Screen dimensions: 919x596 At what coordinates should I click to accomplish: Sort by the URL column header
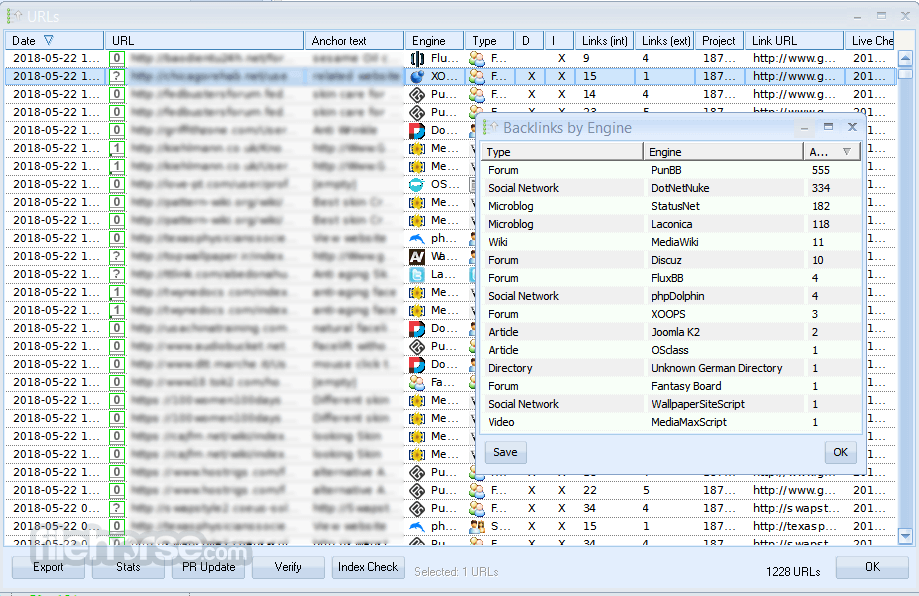205,40
